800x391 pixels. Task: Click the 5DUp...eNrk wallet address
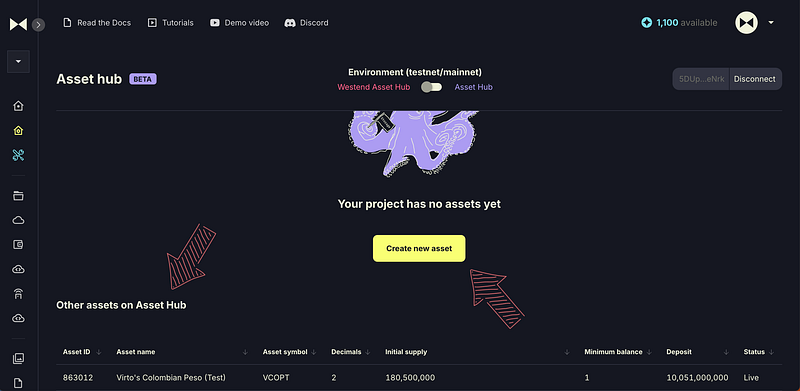[702, 79]
